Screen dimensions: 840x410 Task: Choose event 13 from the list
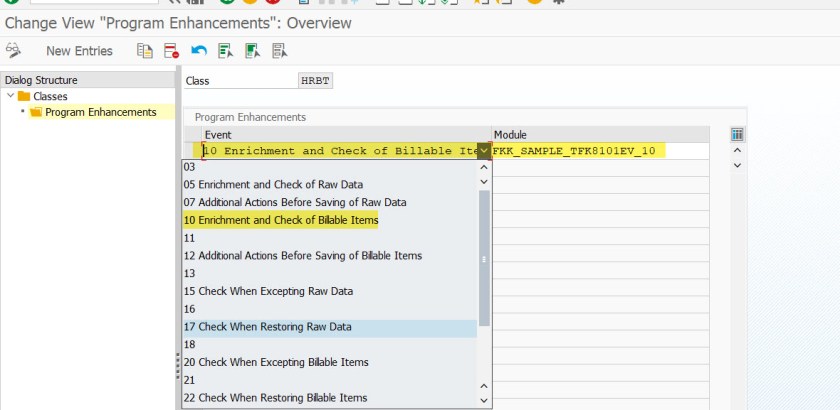(329, 273)
